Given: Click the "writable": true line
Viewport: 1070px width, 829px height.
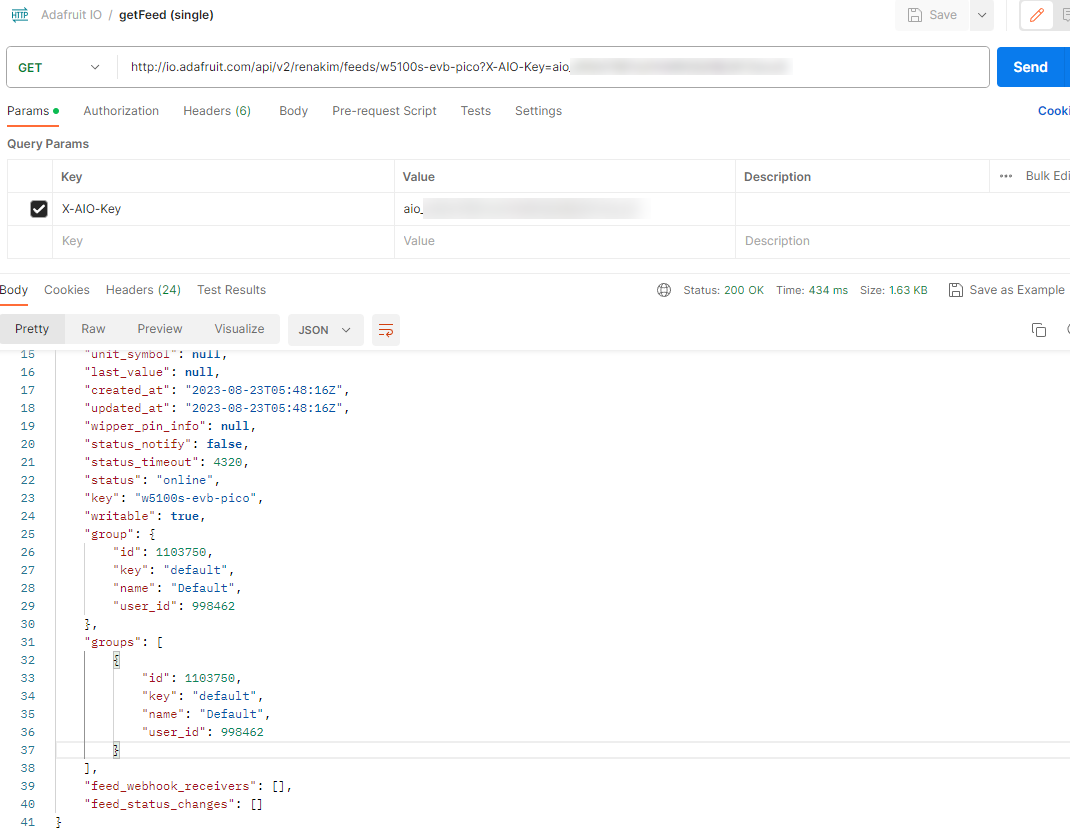Looking at the screenshot, I should (x=145, y=516).
